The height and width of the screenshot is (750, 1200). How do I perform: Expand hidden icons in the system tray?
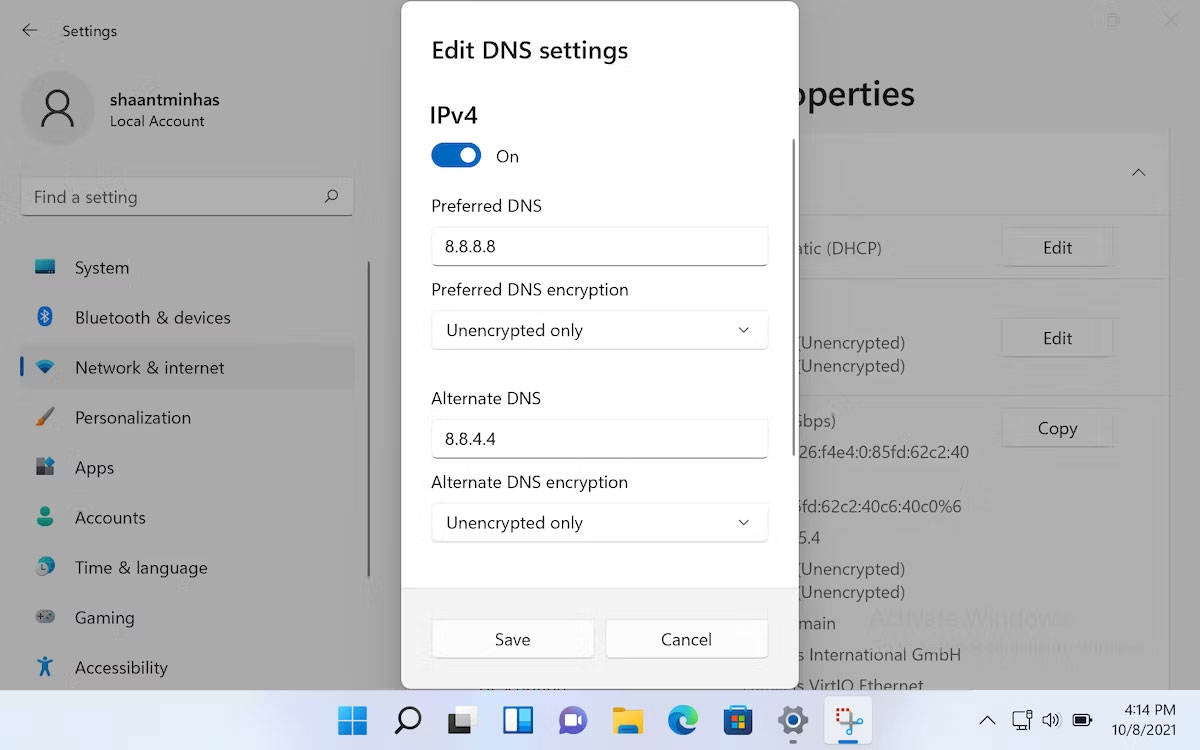[x=986, y=719]
